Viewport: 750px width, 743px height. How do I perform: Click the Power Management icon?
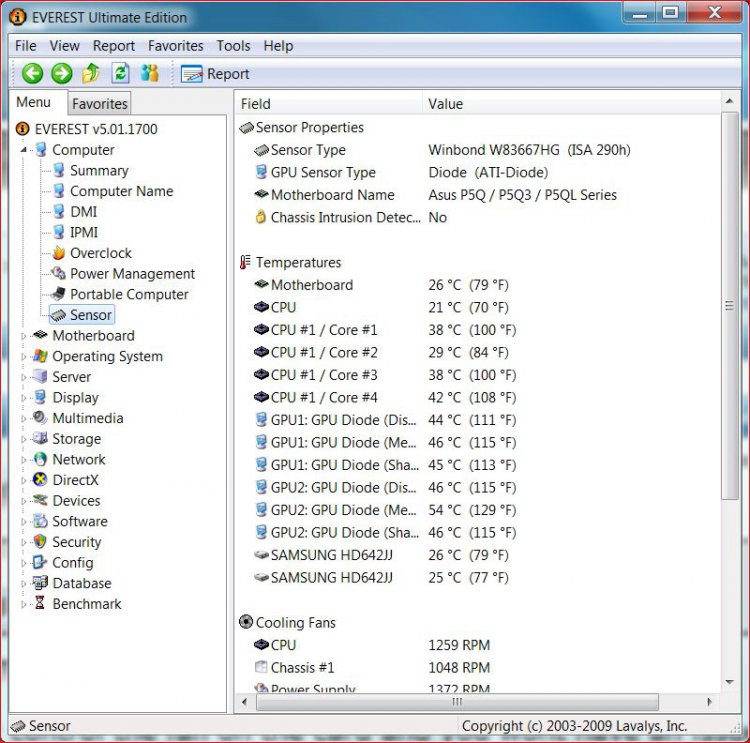point(59,273)
